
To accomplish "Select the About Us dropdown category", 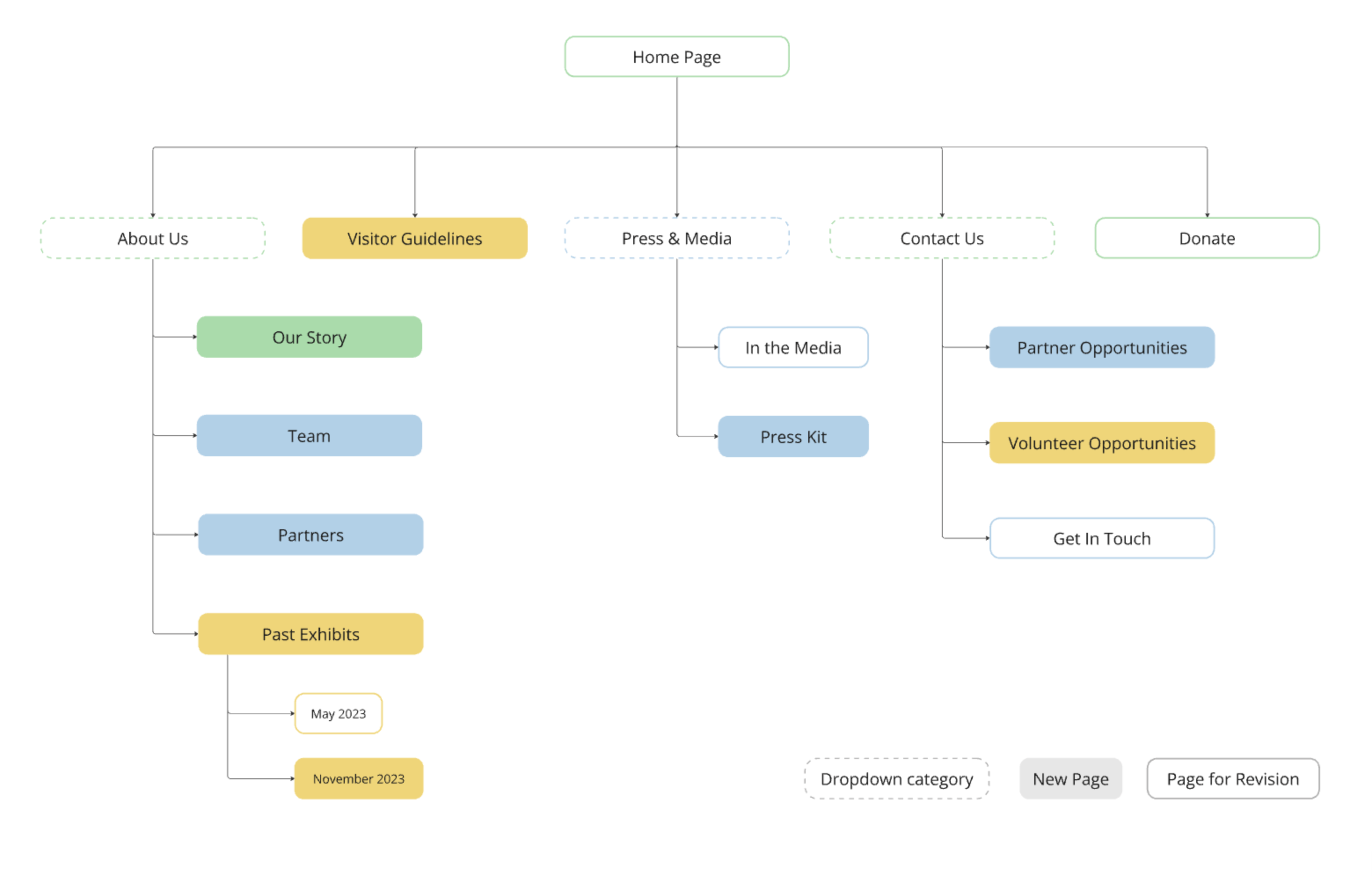I will pos(153,238).
